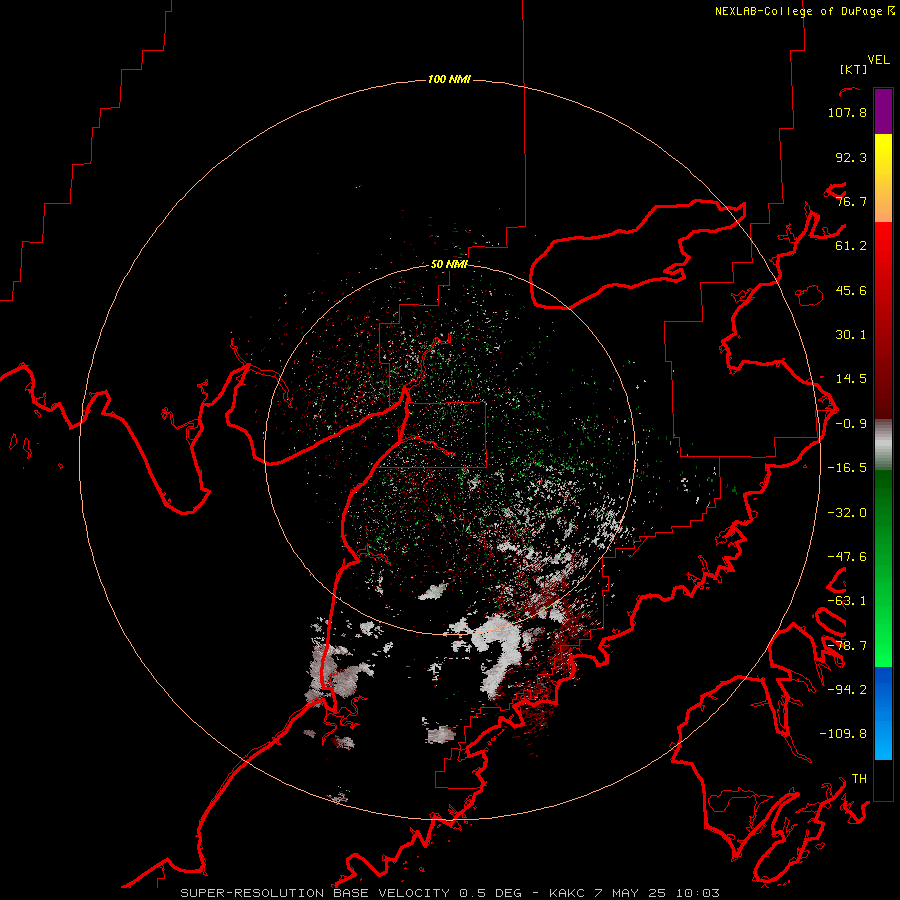Click the 45.6 legend value

point(851,290)
